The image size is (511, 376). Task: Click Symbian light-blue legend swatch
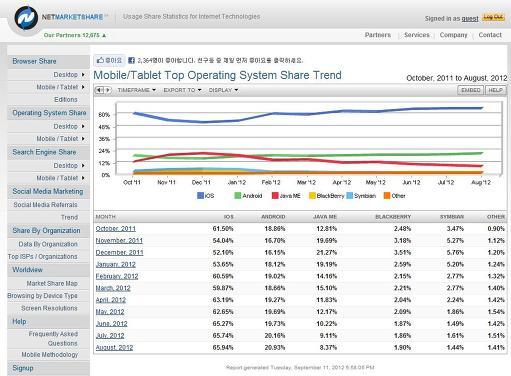click(350, 196)
